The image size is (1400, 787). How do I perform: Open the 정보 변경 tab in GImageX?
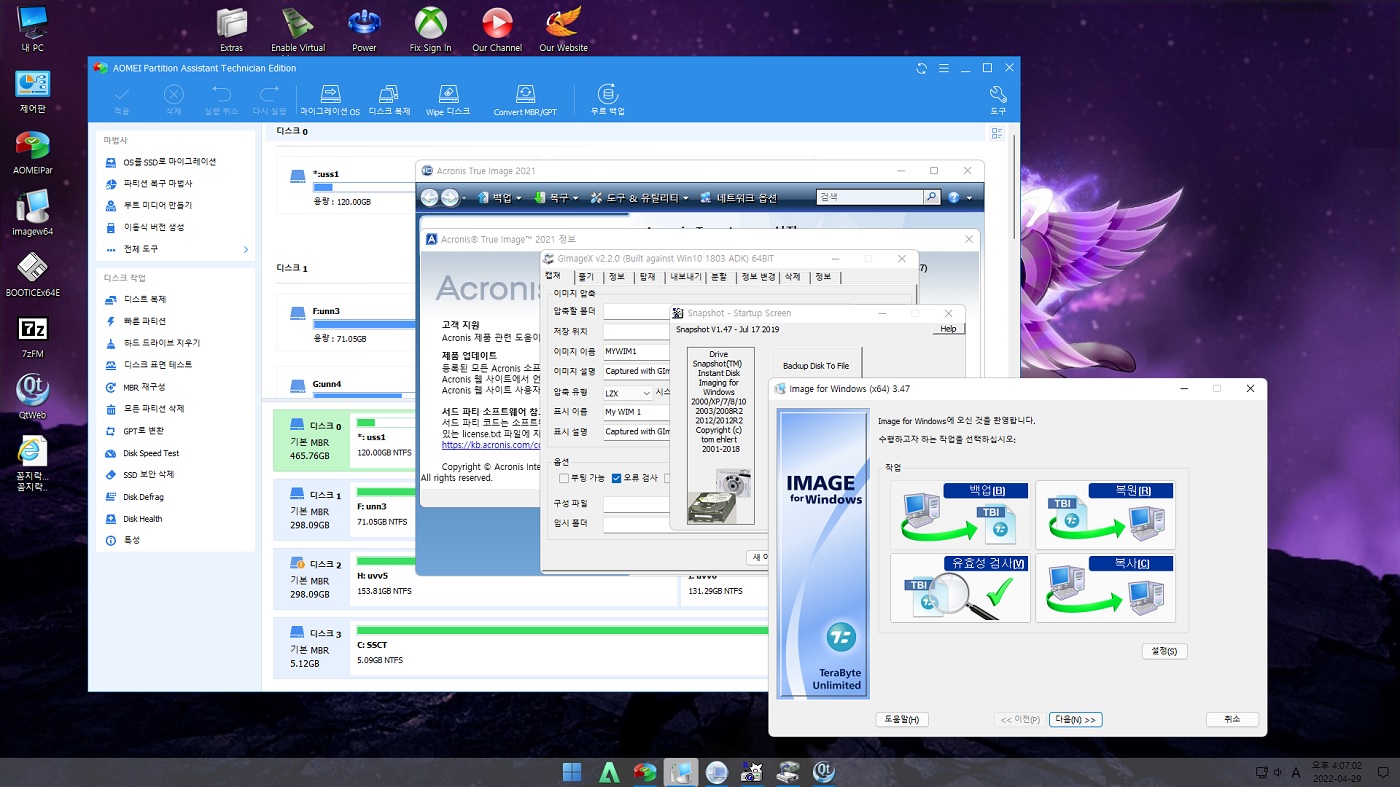point(757,277)
